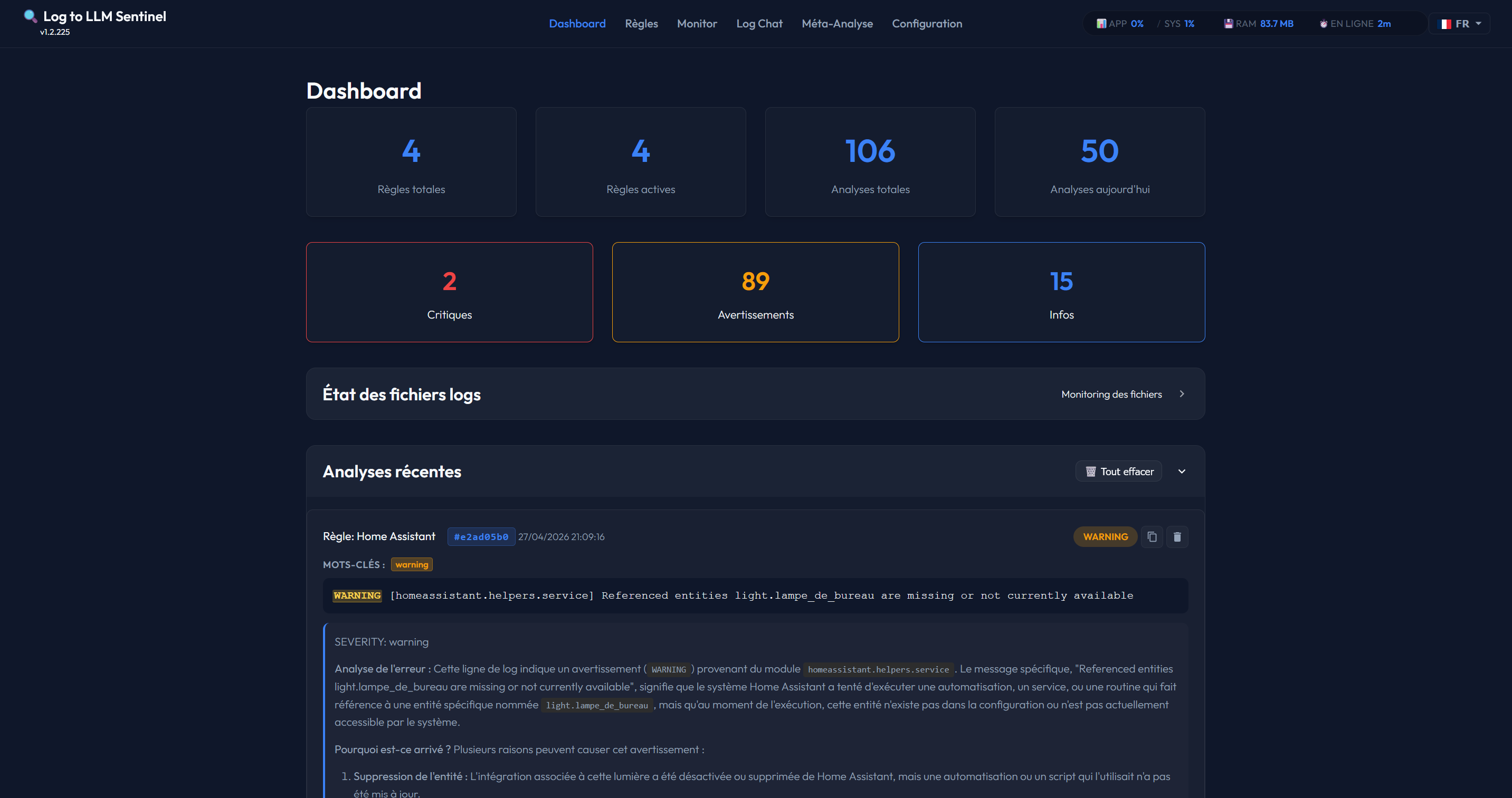1512x798 pixels.
Task: Click the version v1.2.225 text
Action: [x=54, y=32]
